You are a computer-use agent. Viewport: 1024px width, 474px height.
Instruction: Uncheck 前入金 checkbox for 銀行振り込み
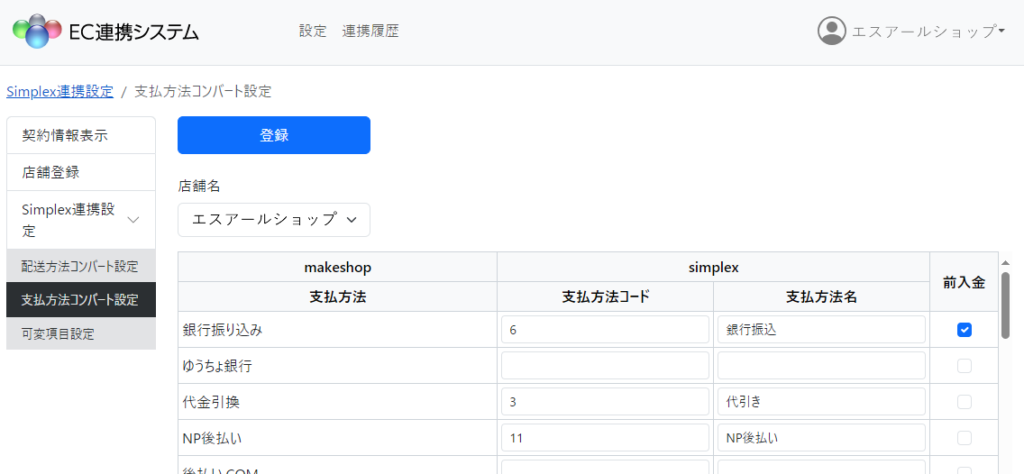tap(964, 330)
